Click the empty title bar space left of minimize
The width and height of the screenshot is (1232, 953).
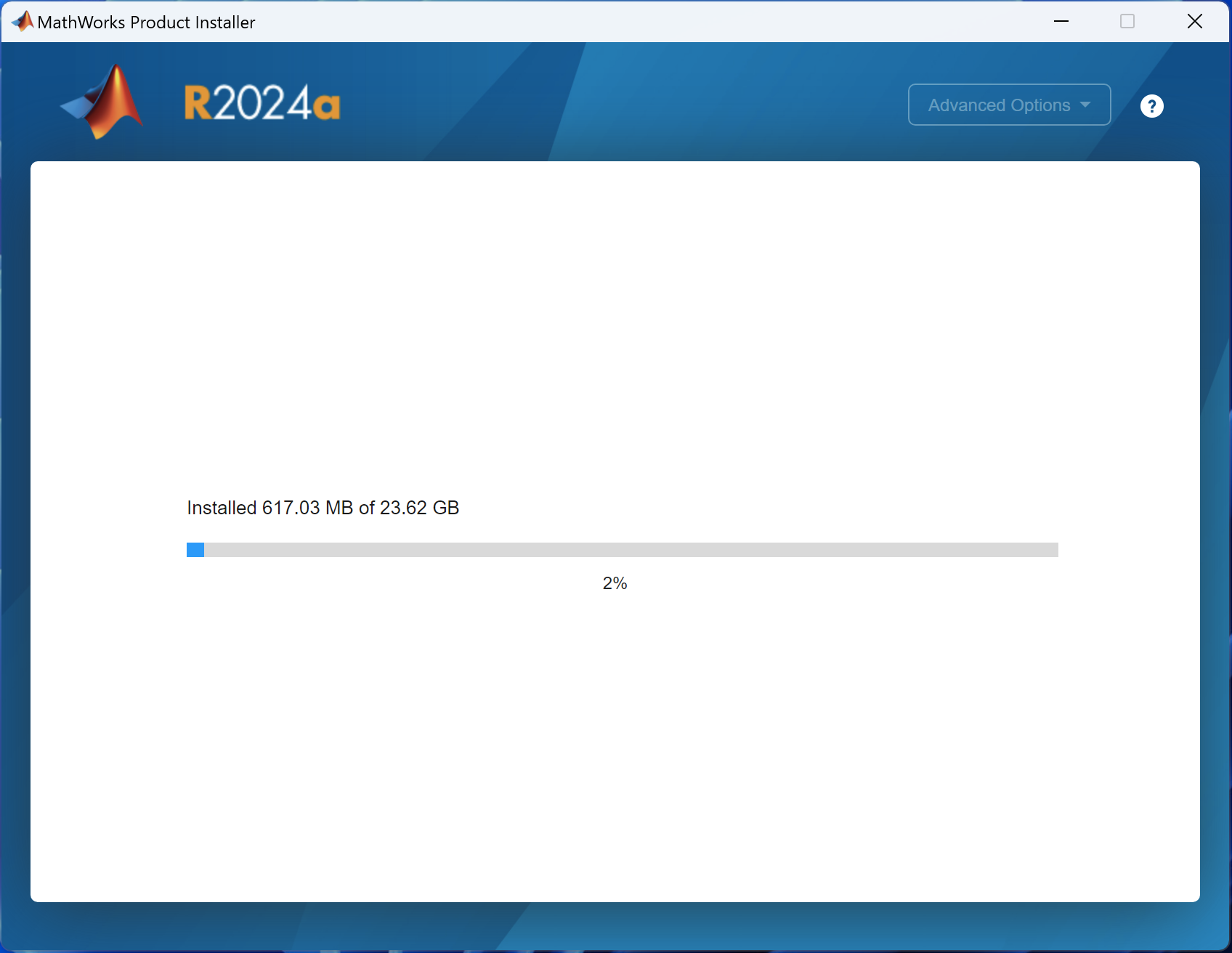click(x=654, y=22)
